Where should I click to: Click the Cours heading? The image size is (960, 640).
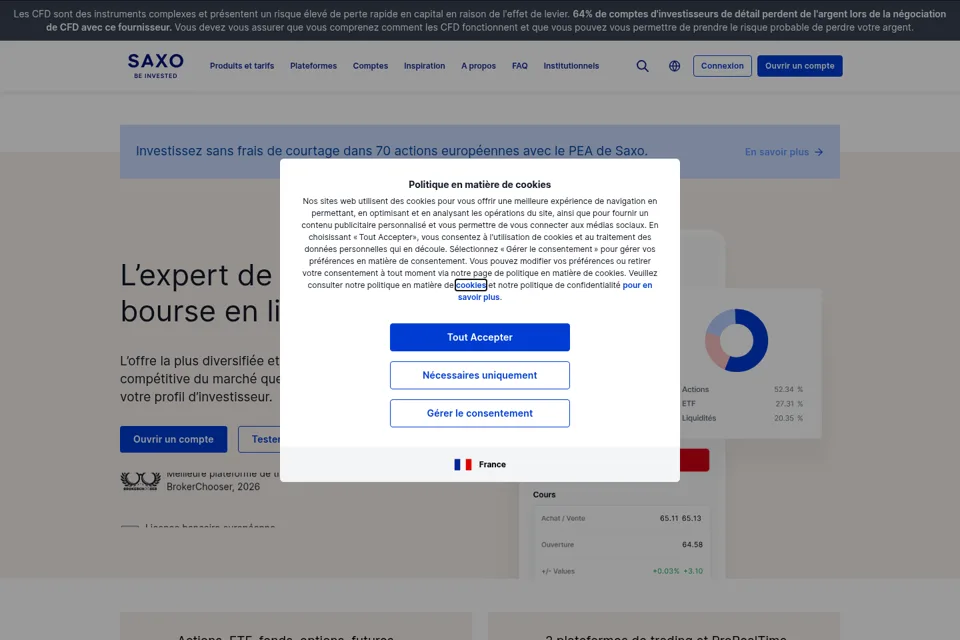pos(544,494)
